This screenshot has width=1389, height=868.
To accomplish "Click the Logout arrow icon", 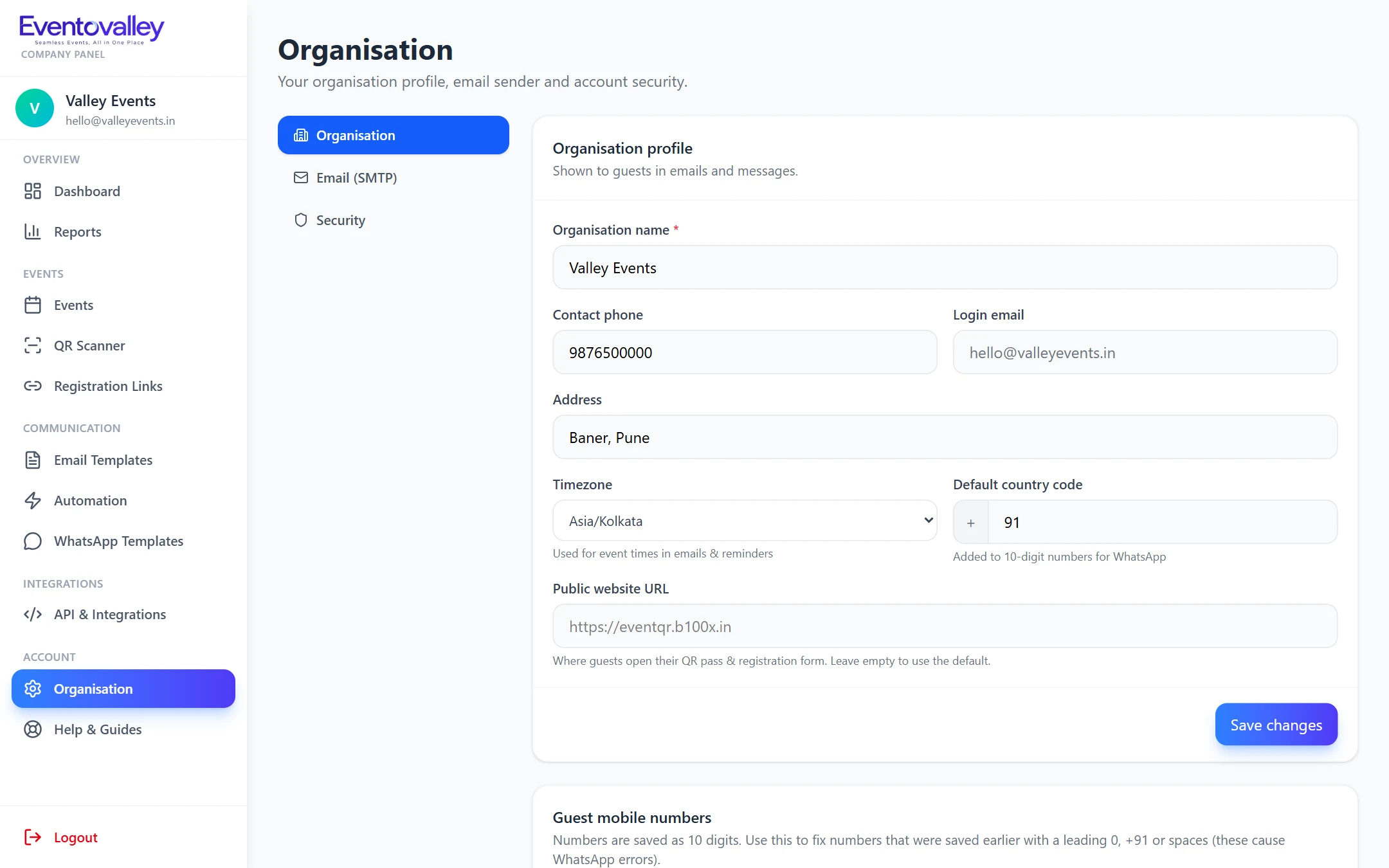I will (x=33, y=837).
